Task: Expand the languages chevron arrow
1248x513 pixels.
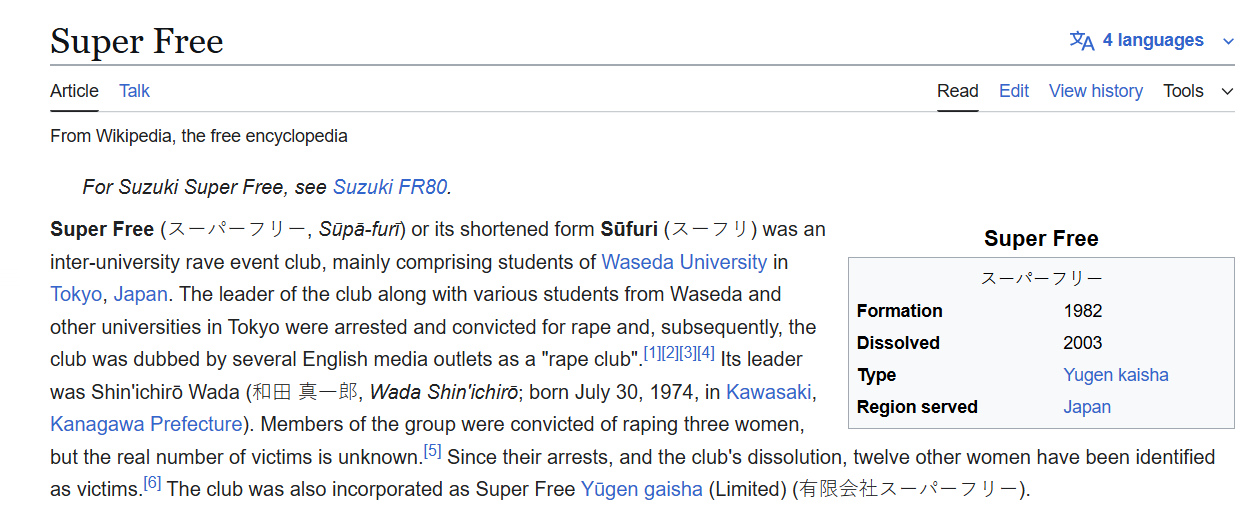Action: tap(1227, 41)
